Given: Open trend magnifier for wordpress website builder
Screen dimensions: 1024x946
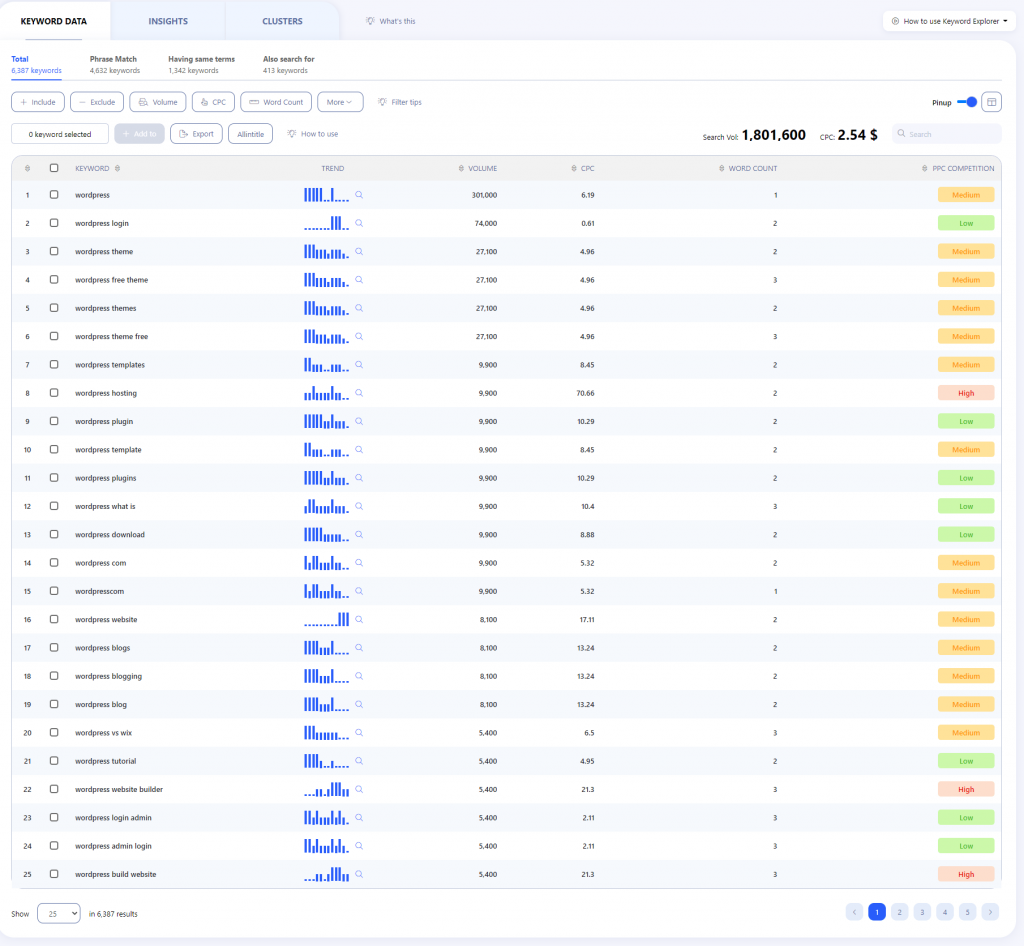Looking at the screenshot, I should (359, 789).
